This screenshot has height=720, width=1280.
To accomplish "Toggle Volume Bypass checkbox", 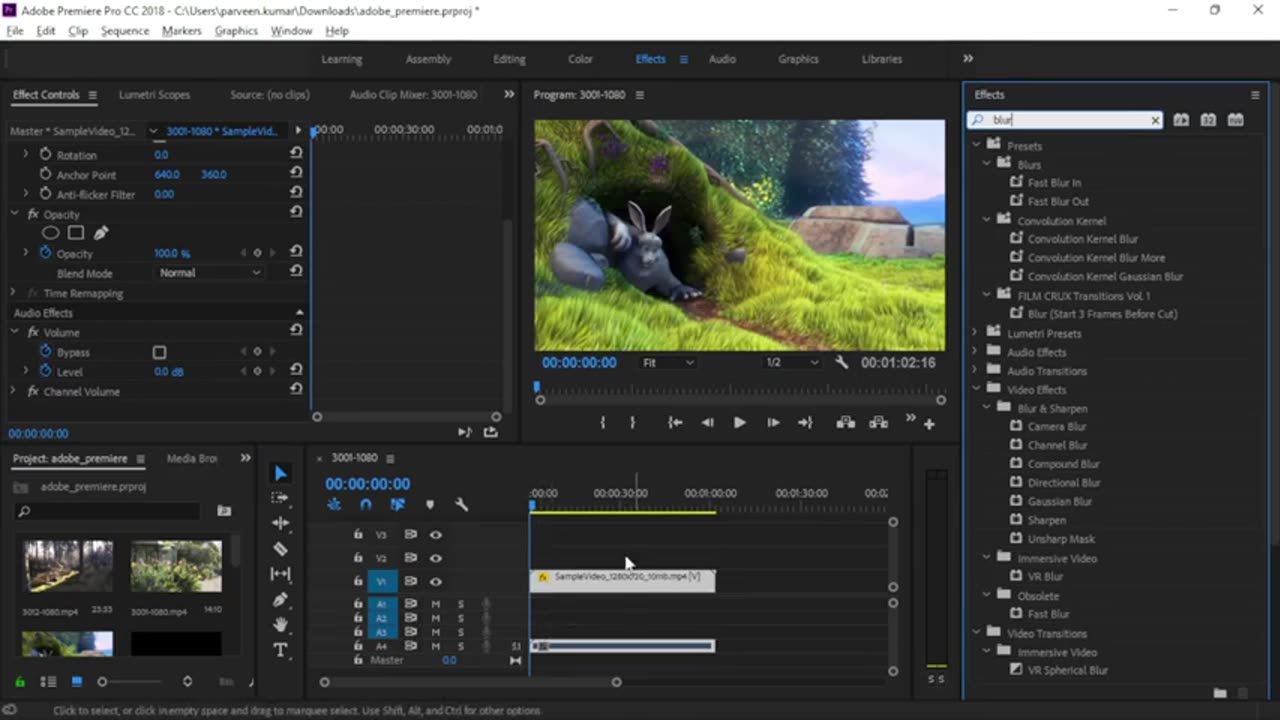I will [x=159, y=353].
